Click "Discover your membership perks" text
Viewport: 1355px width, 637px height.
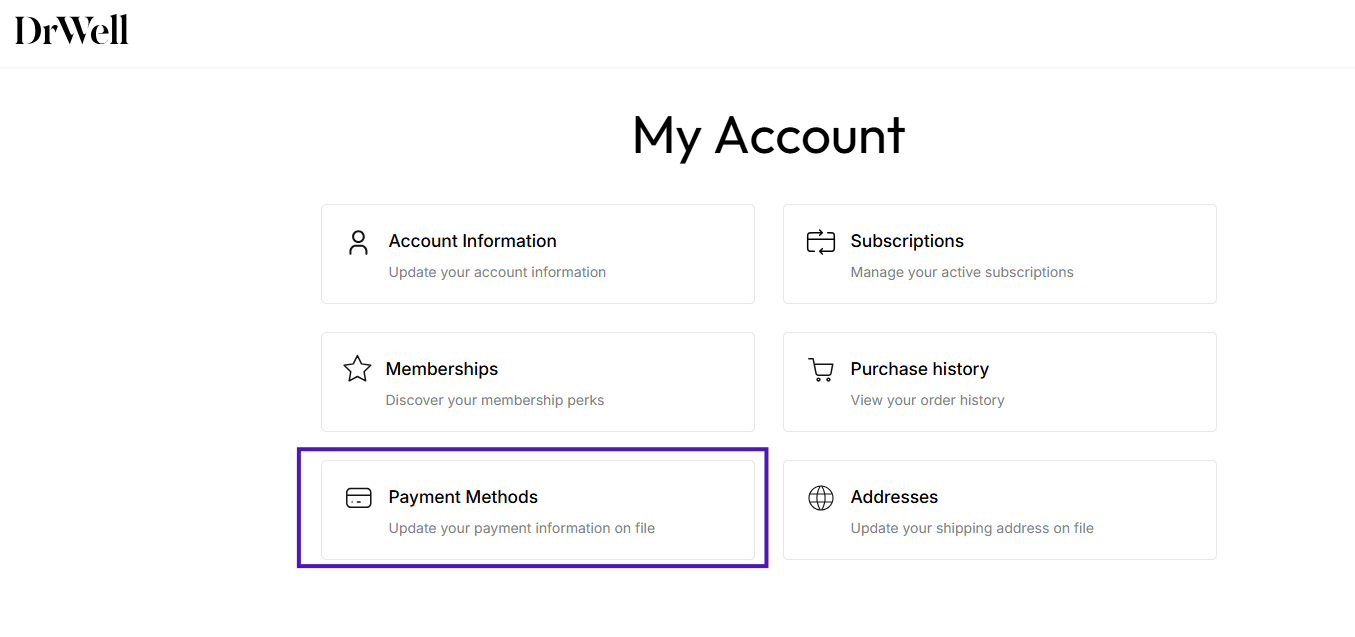pos(494,400)
